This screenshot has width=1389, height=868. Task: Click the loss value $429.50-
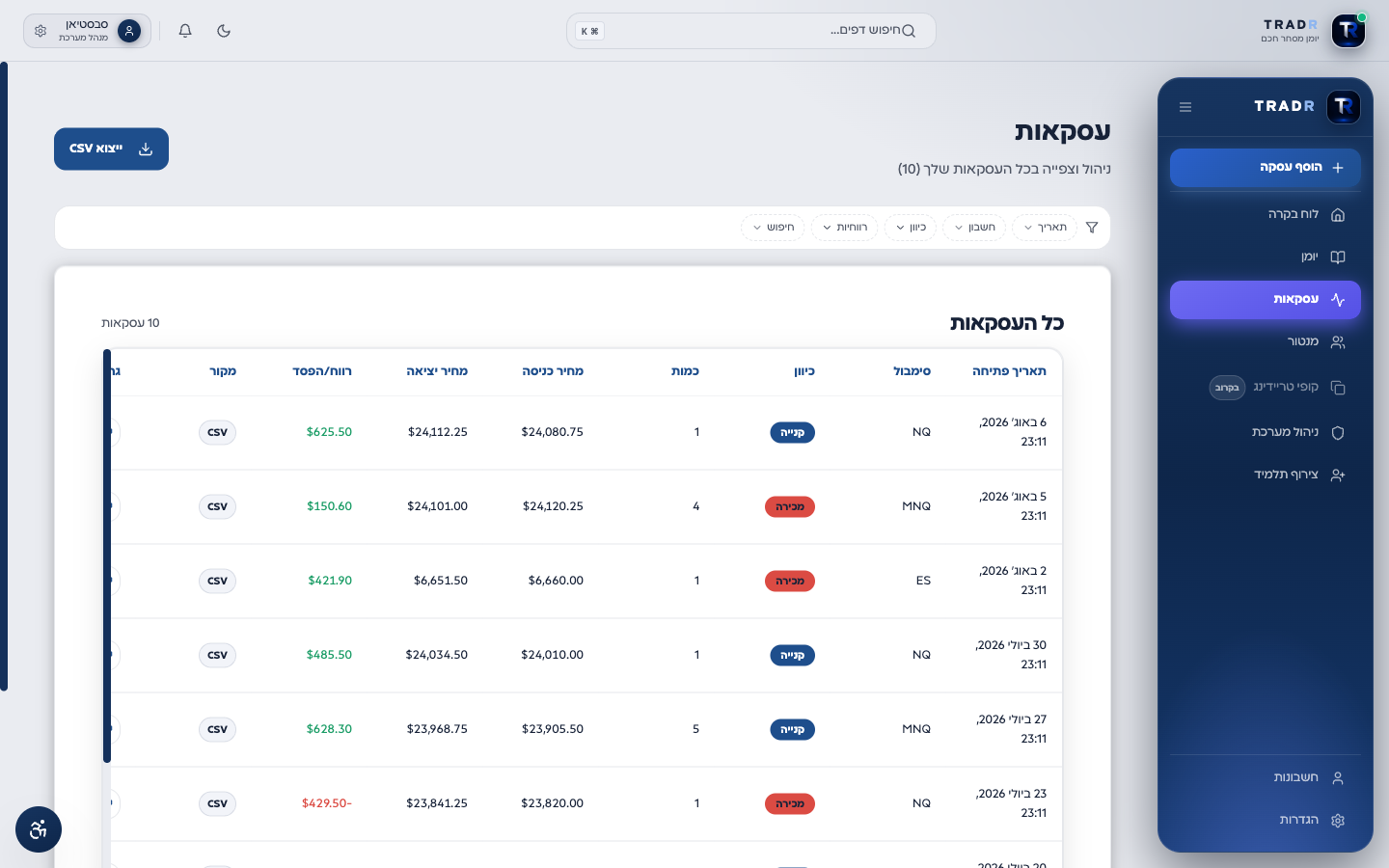[x=327, y=803]
